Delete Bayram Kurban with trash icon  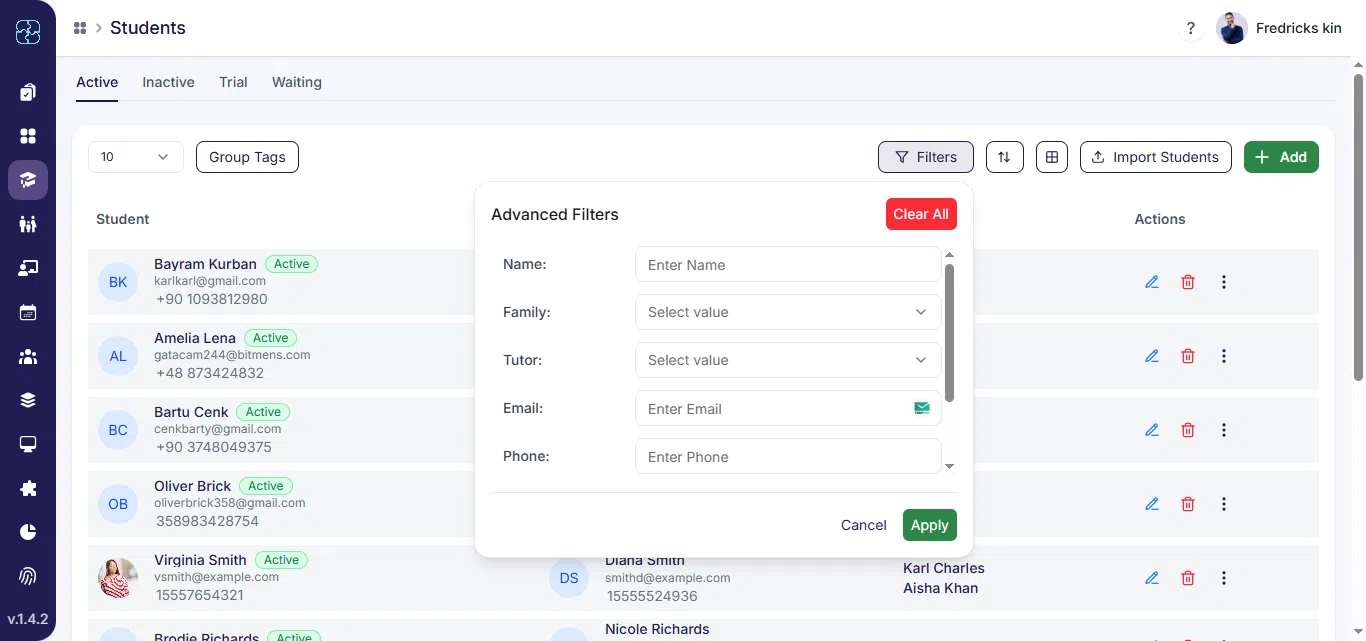click(x=1188, y=282)
